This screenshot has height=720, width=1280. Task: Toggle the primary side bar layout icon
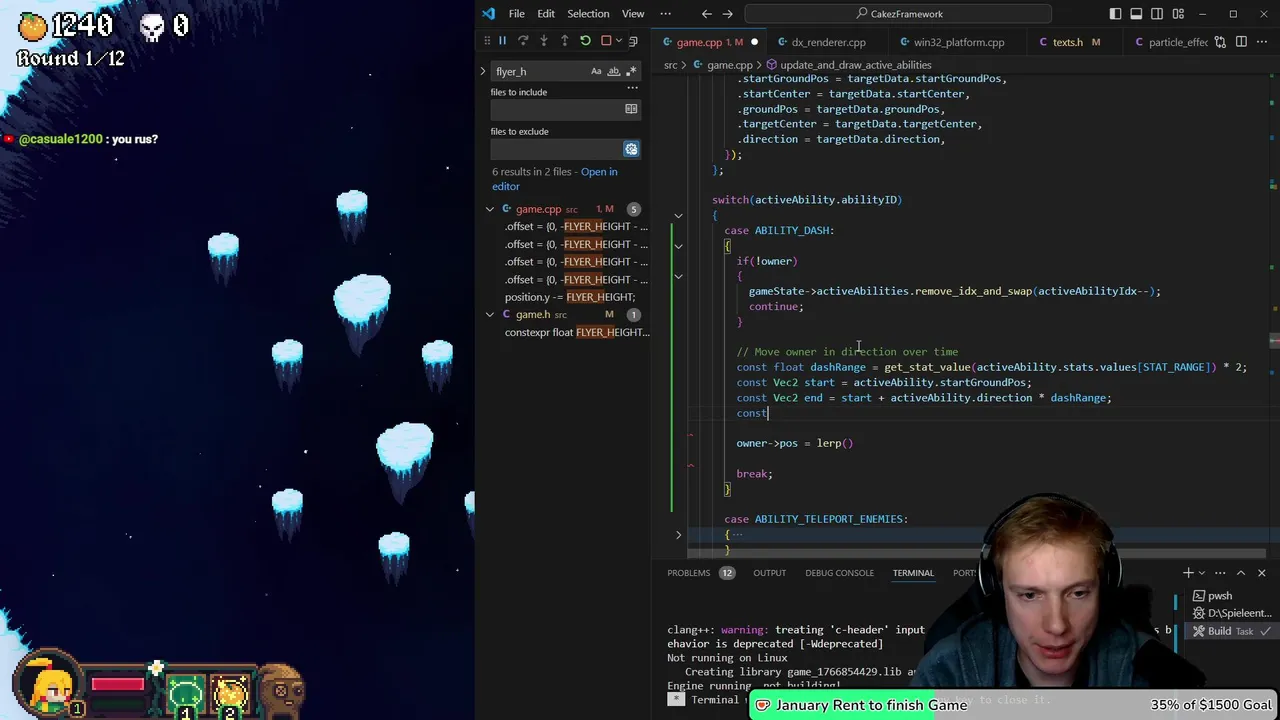[1115, 14]
